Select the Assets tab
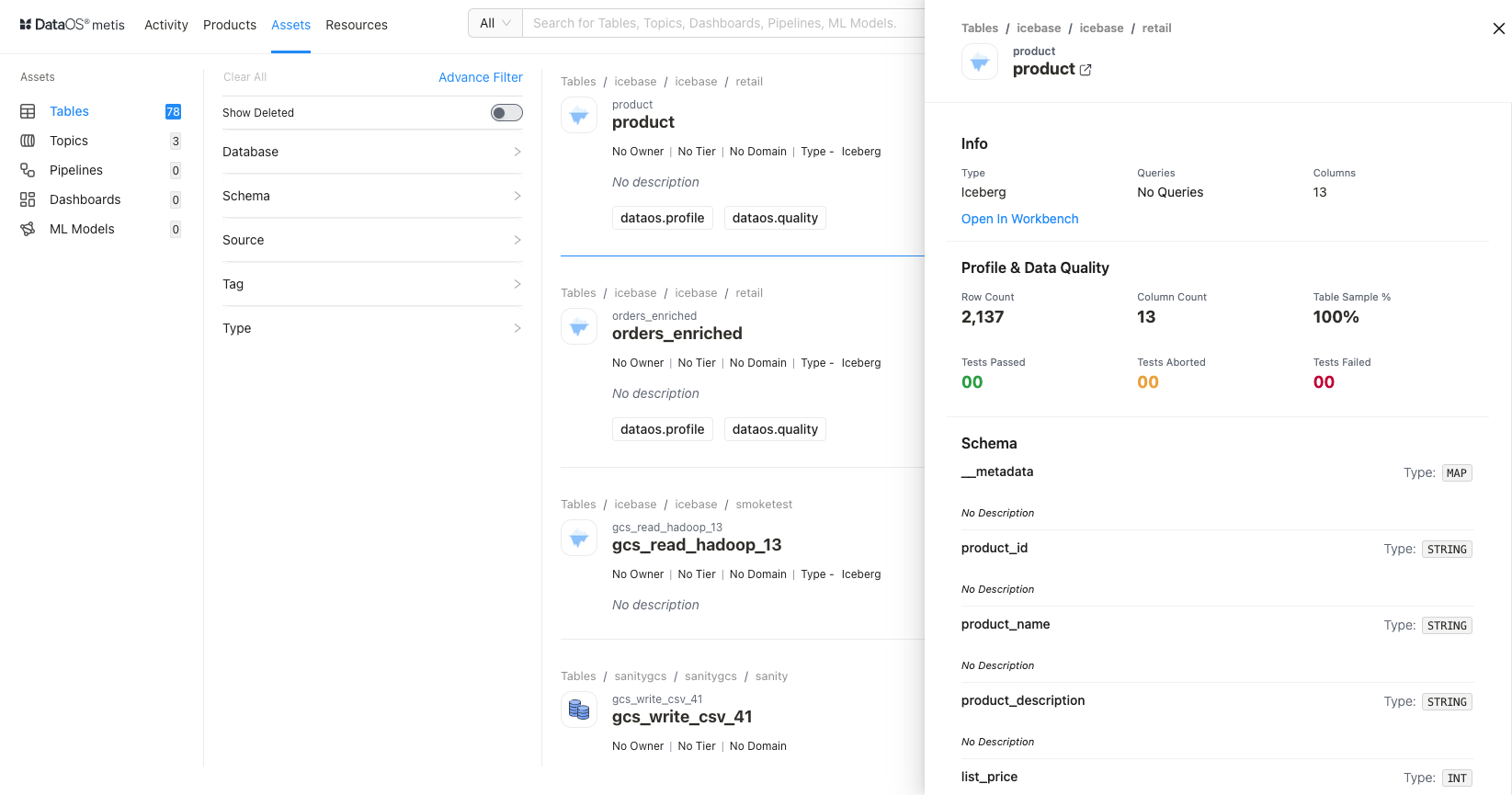 [290, 25]
